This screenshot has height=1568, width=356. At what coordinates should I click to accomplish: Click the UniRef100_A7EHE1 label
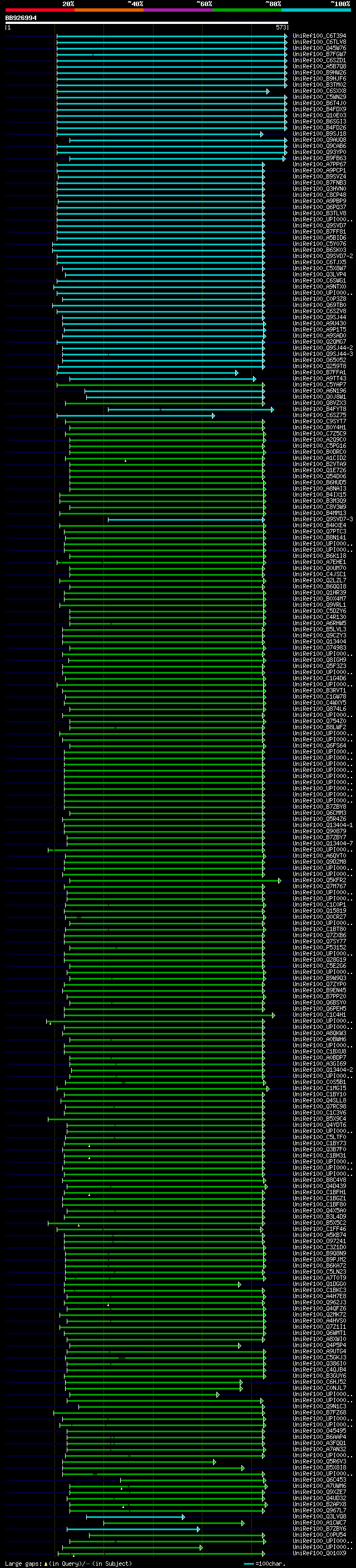click(319, 562)
